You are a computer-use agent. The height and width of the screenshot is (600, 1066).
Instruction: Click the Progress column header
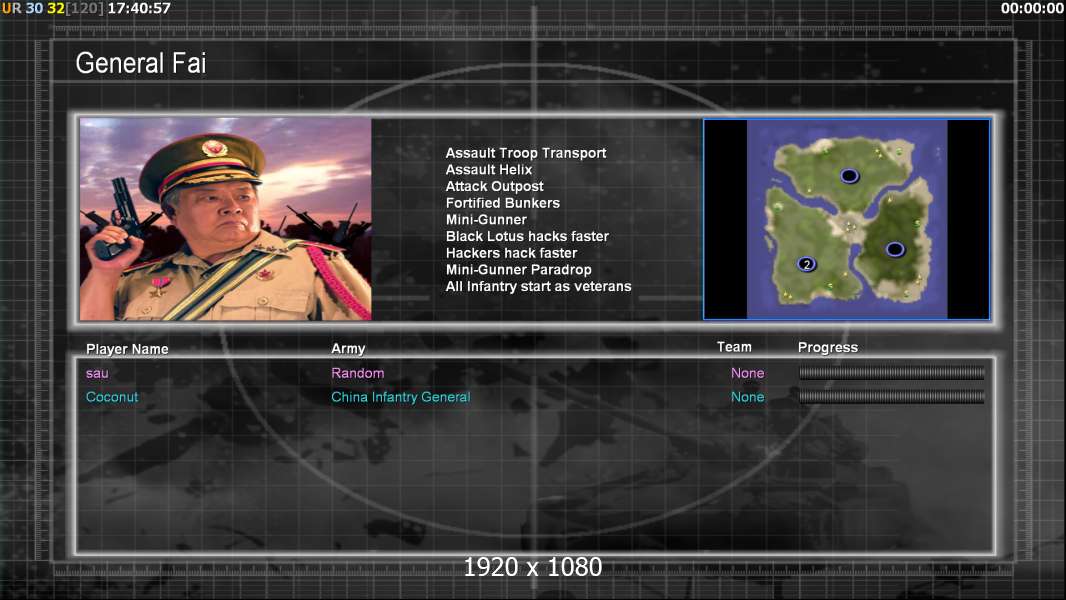point(827,348)
